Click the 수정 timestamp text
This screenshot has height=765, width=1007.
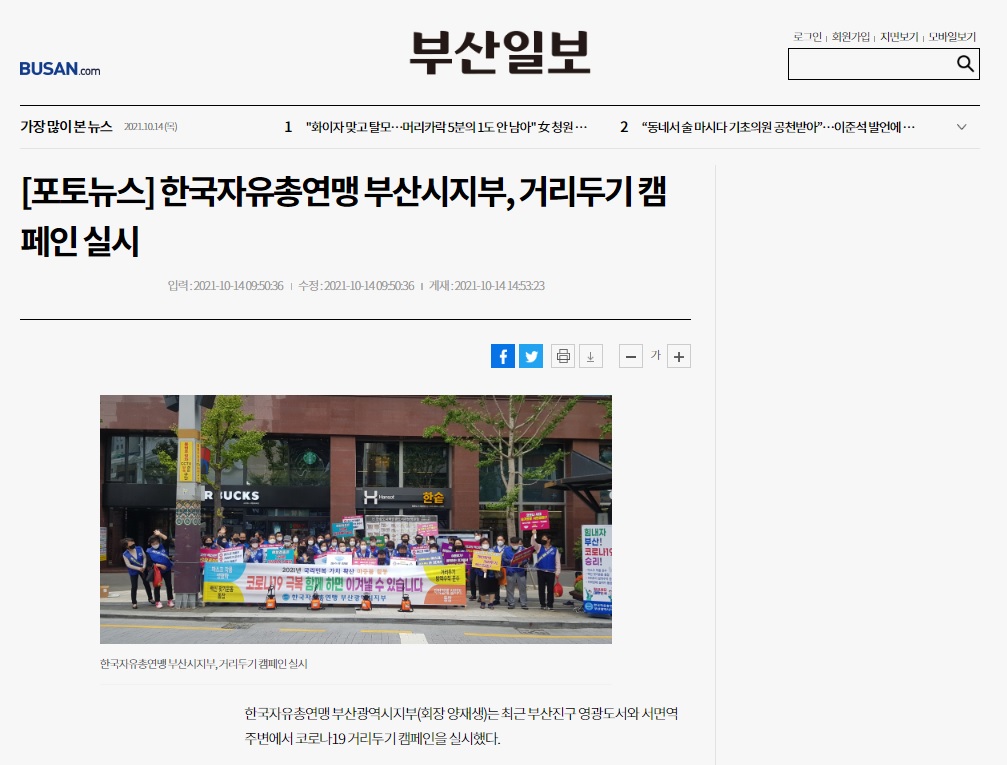click(x=356, y=286)
